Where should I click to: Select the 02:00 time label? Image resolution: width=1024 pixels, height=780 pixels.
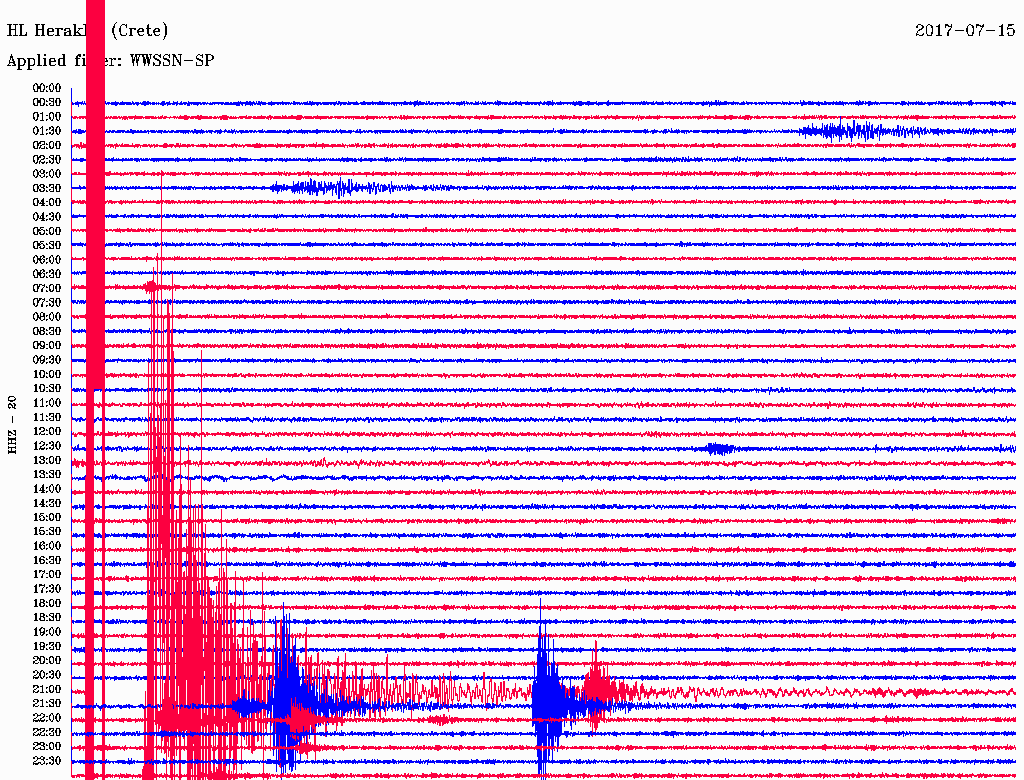click(46, 145)
